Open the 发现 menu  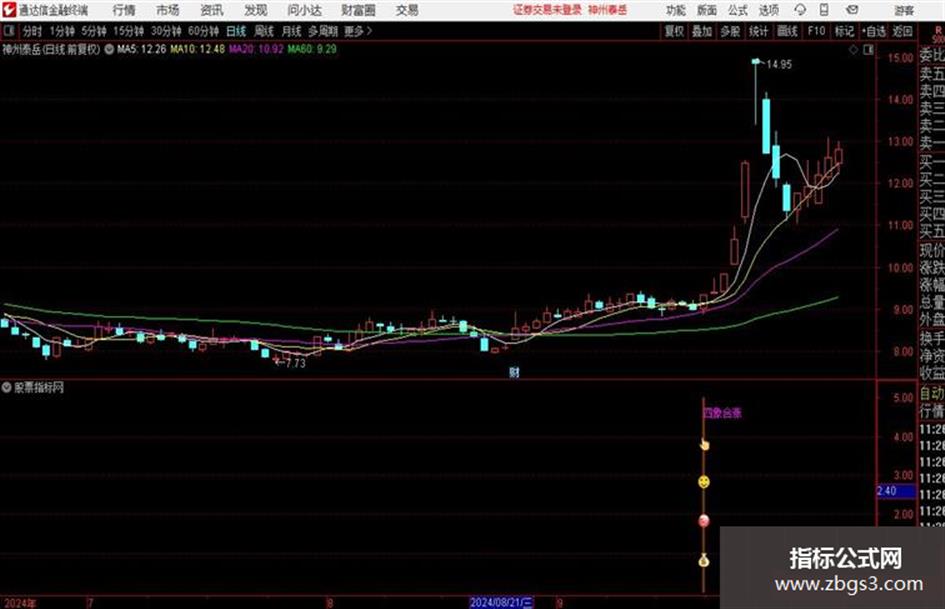[x=256, y=10]
